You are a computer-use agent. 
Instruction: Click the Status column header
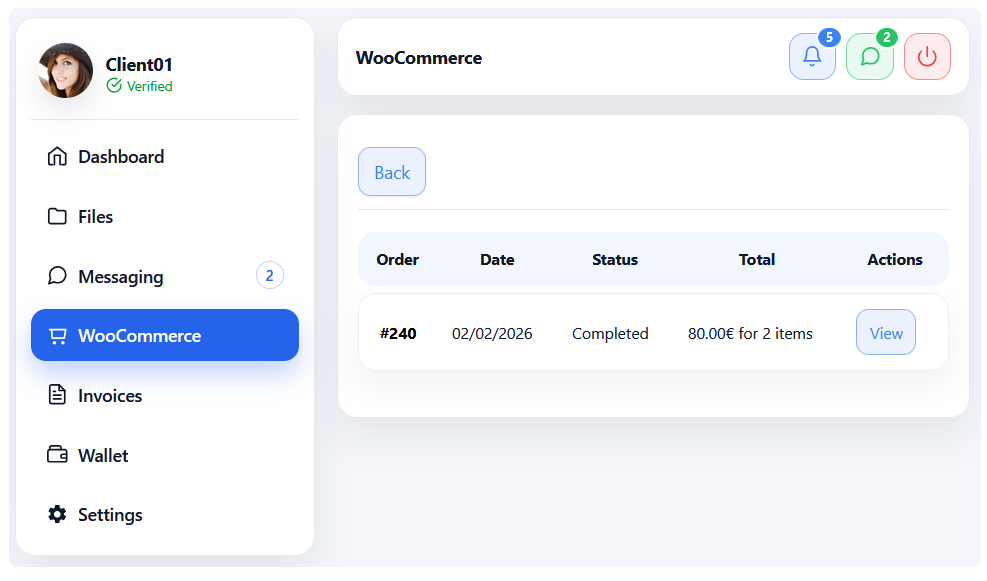pyautogui.click(x=614, y=260)
